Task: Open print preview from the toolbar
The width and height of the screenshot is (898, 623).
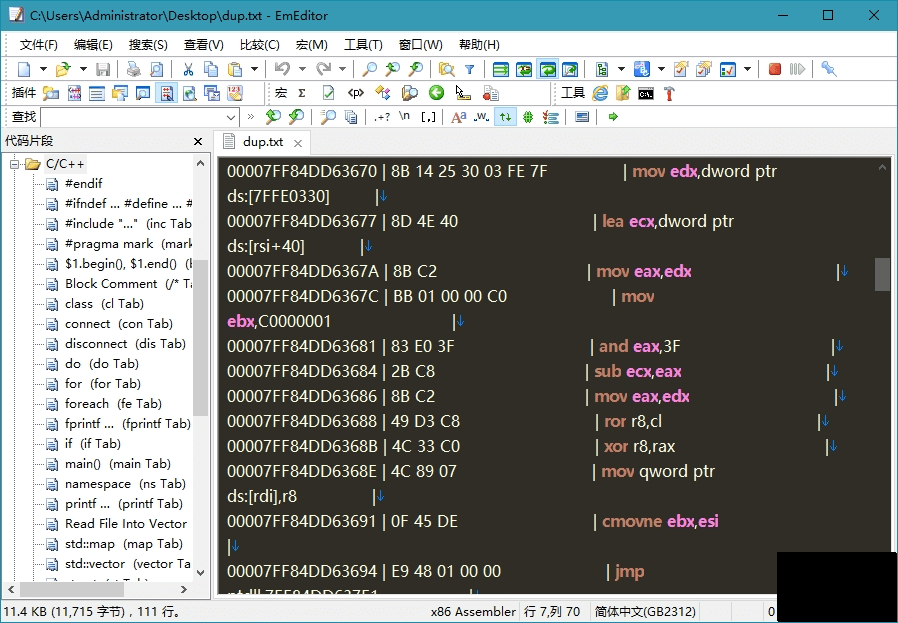Action: (x=156, y=69)
